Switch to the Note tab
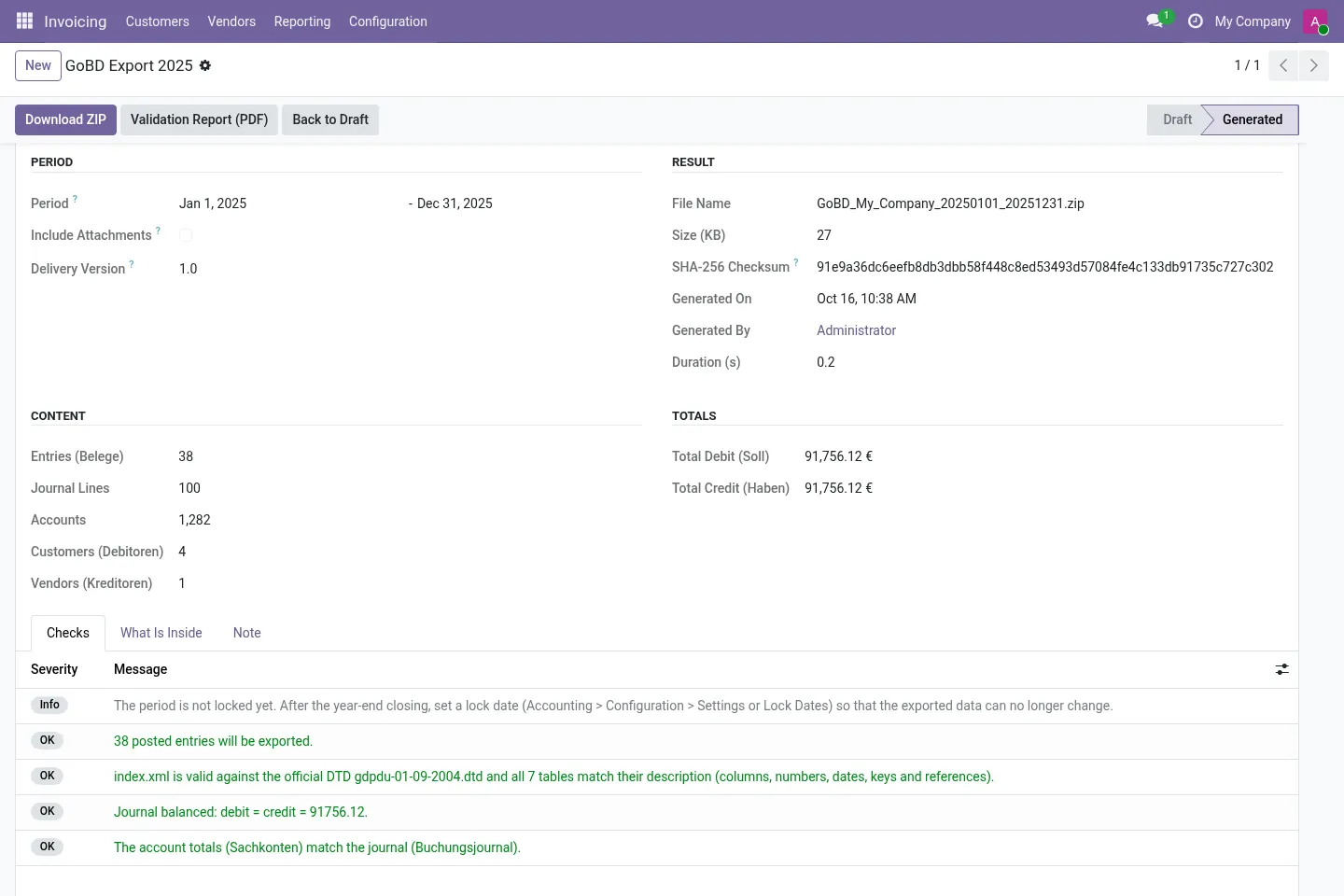The image size is (1344, 896). coord(247,633)
